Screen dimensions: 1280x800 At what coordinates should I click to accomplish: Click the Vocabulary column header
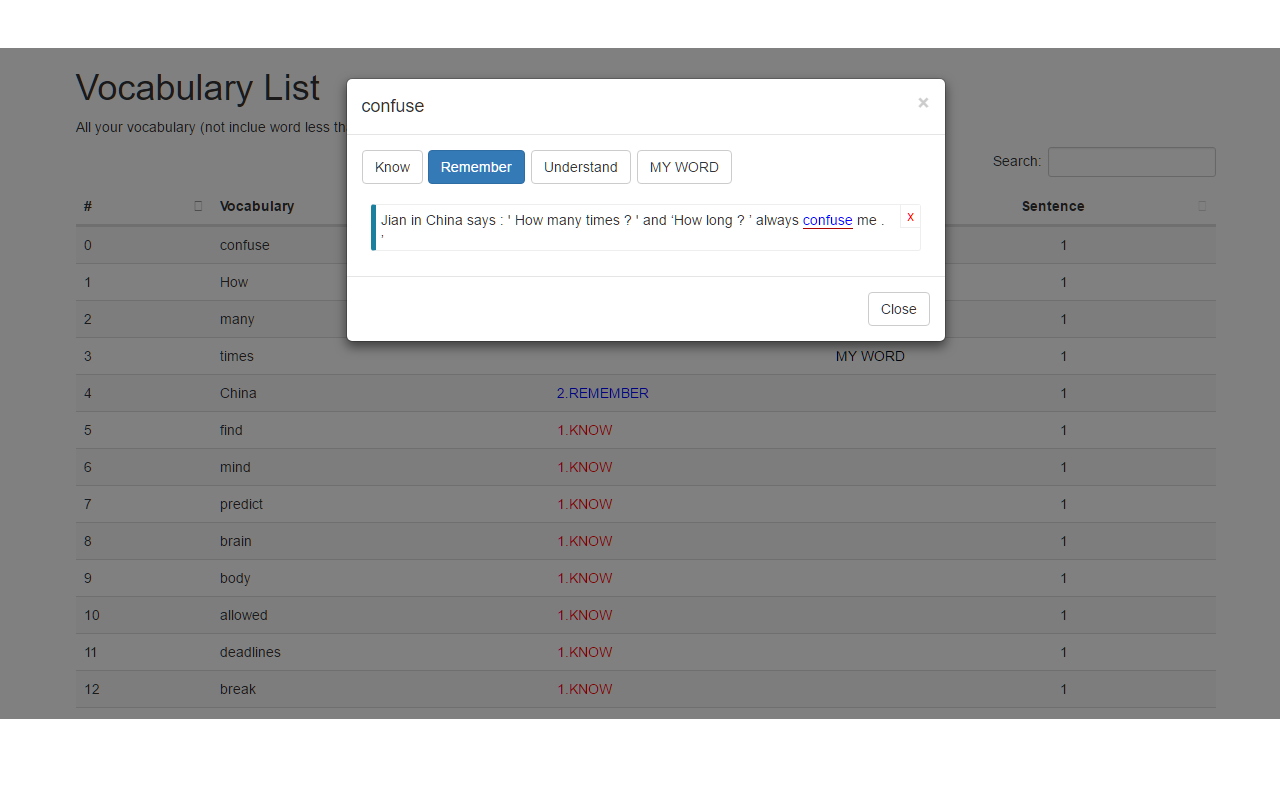tap(257, 206)
